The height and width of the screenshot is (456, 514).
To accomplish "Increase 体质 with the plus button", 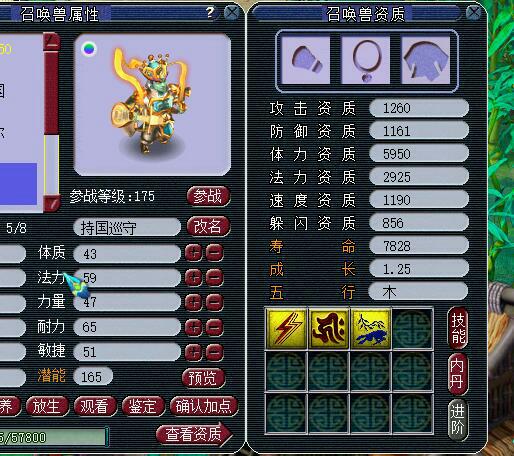I will point(193,253).
